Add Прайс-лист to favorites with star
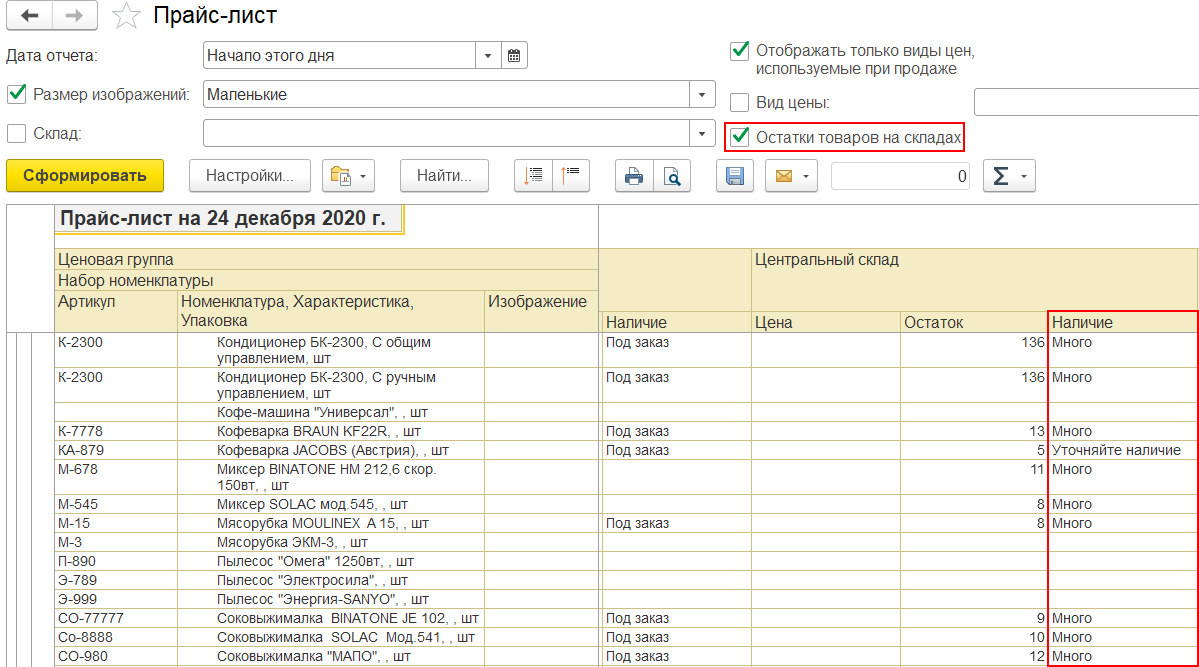The width and height of the screenshot is (1199, 667). tap(126, 16)
